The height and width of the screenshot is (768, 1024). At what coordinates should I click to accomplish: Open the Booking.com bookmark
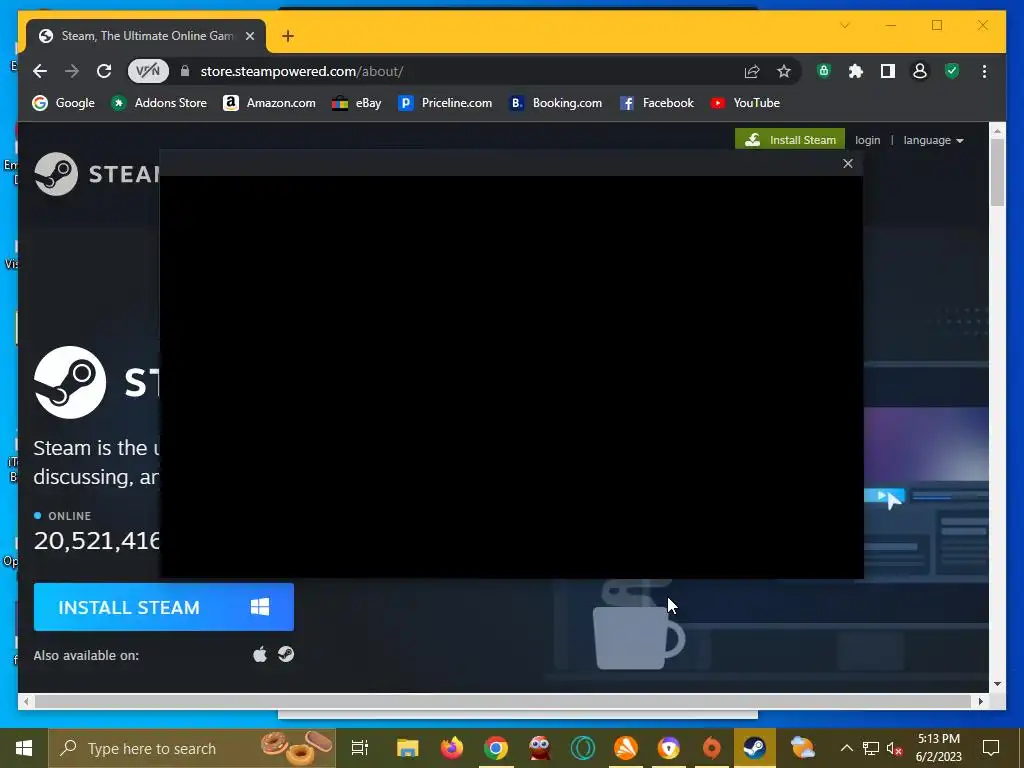[556, 103]
